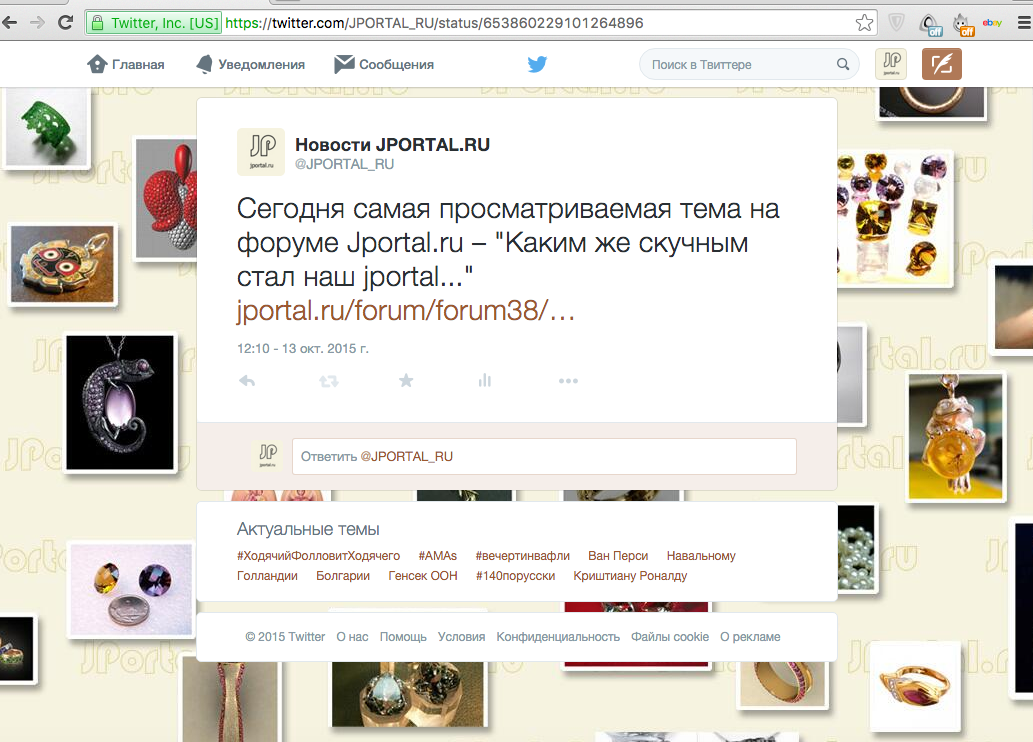Open trend #ХодячийФолловитХодячего
The image size is (1033, 742).
318,556
